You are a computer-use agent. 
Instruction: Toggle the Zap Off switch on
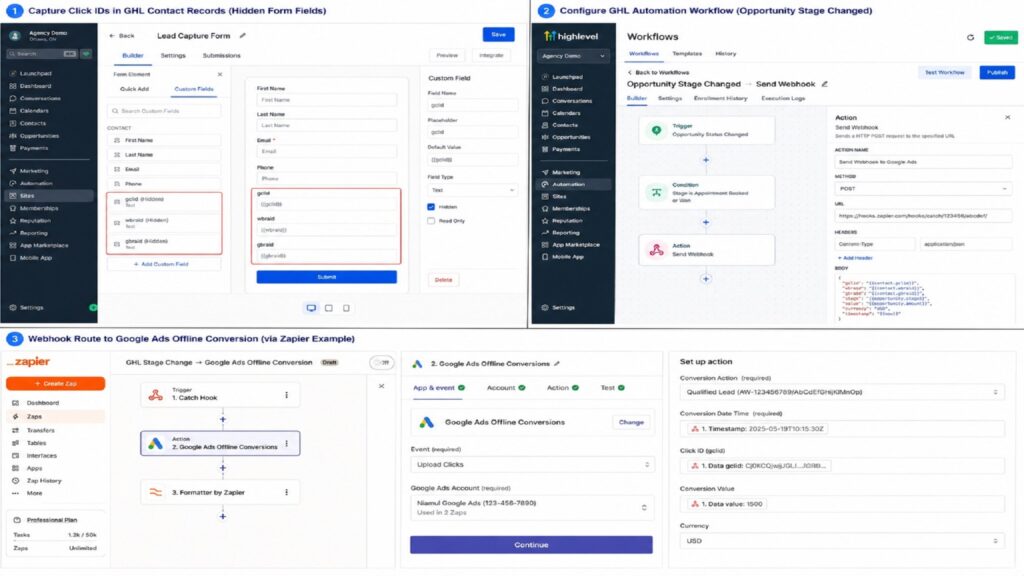pyautogui.click(x=382, y=362)
